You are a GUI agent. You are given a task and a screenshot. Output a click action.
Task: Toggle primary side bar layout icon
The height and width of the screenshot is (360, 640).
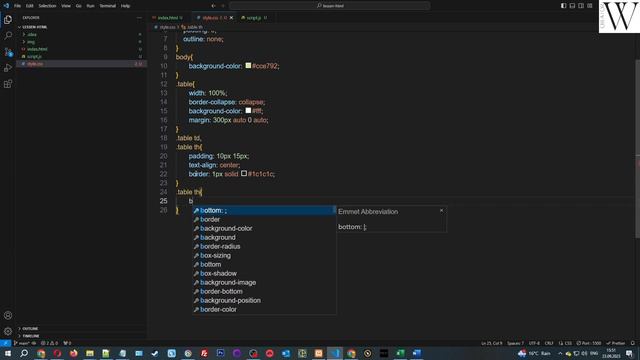click(x=563, y=6)
